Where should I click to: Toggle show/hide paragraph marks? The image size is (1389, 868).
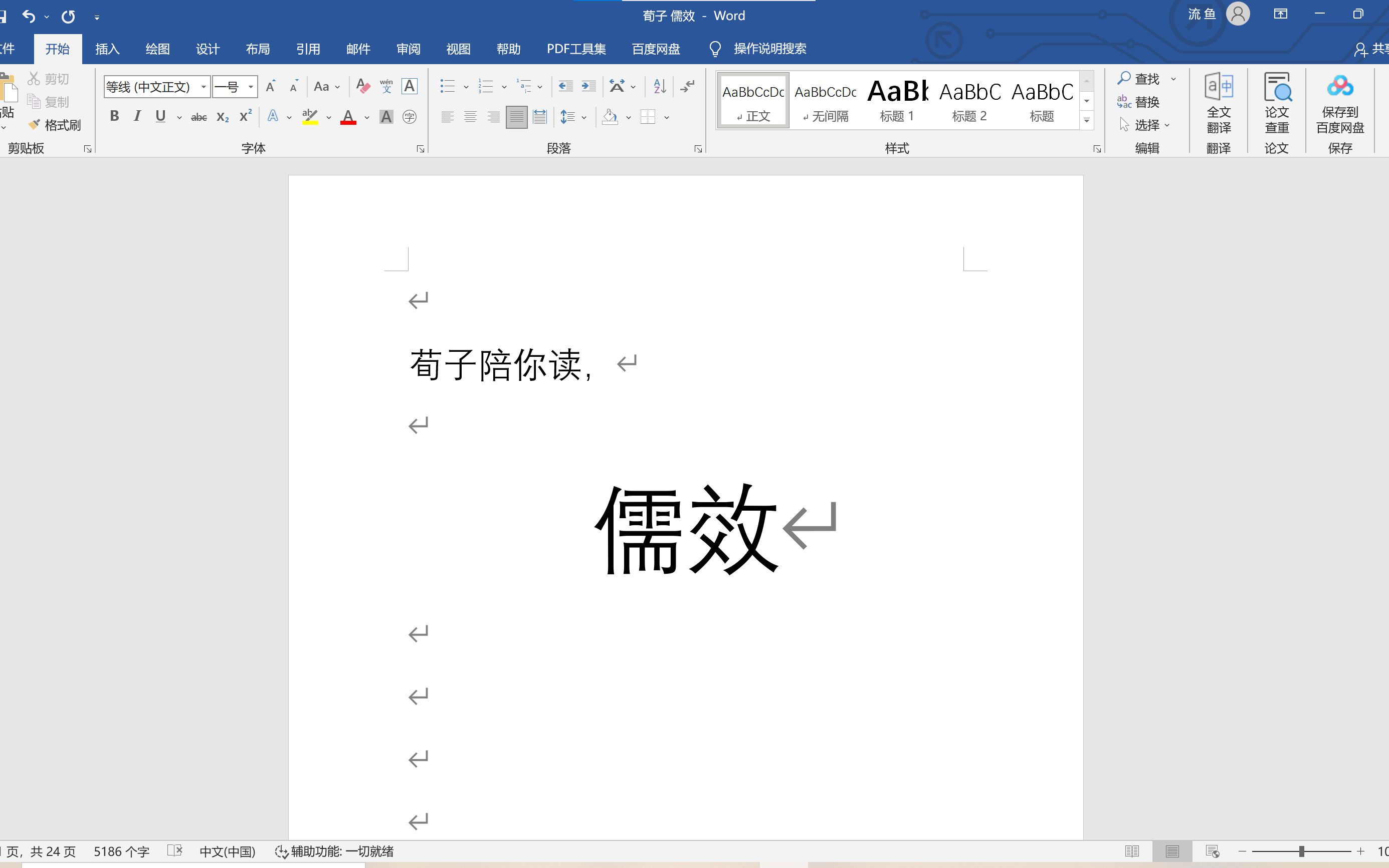[x=687, y=86]
